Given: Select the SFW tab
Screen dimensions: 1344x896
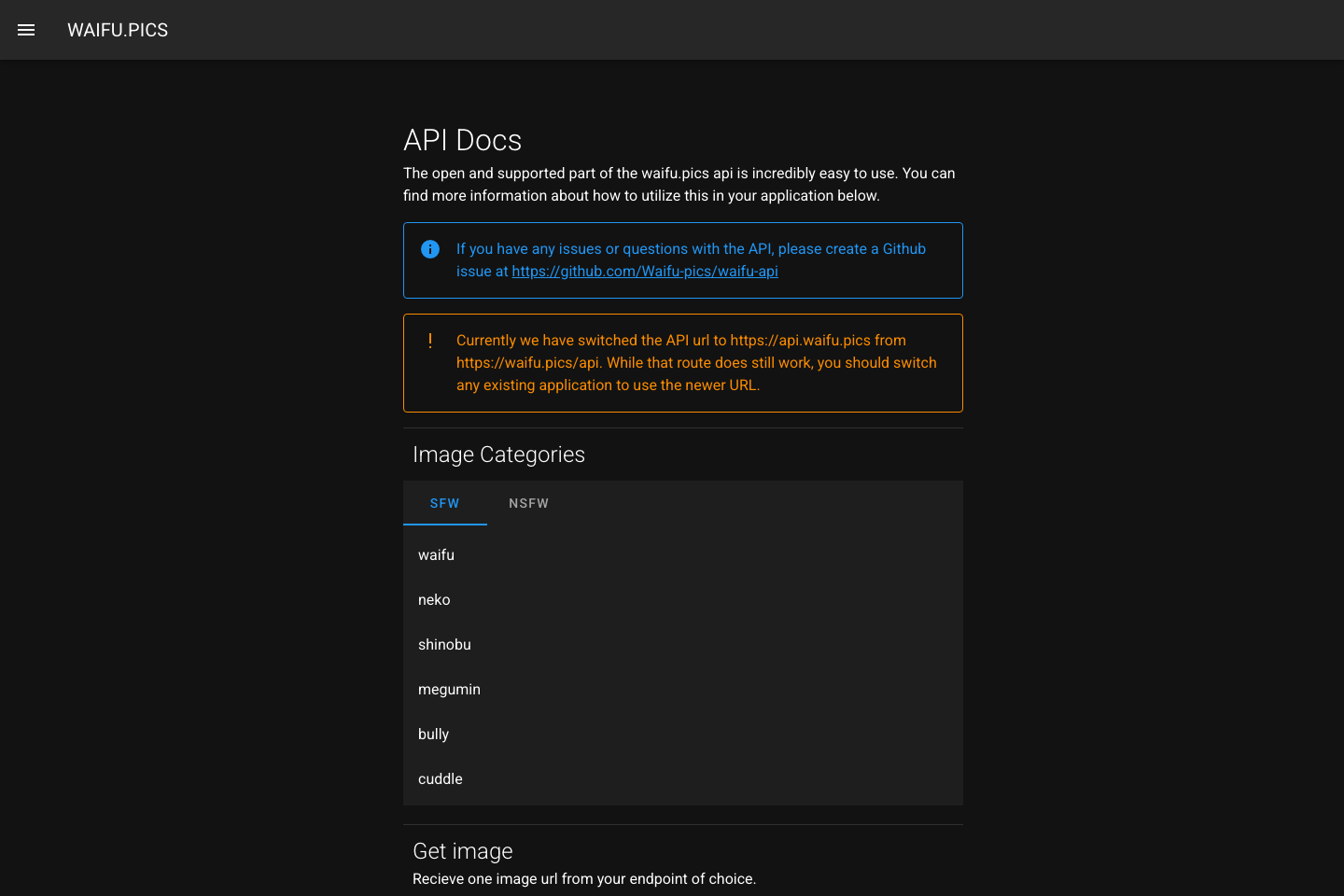Looking at the screenshot, I should coord(445,503).
